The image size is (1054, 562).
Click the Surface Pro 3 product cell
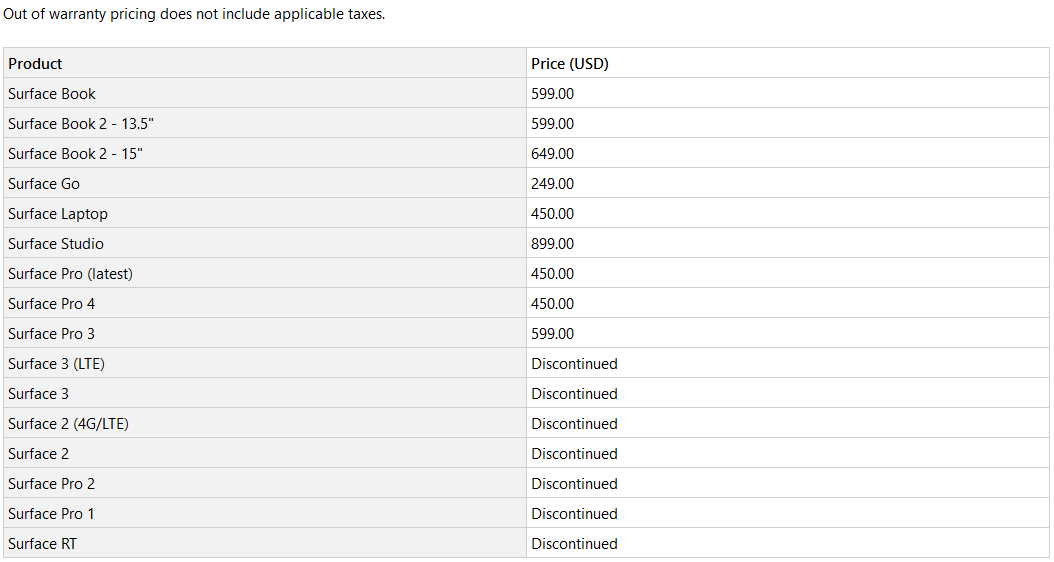(265, 333)
